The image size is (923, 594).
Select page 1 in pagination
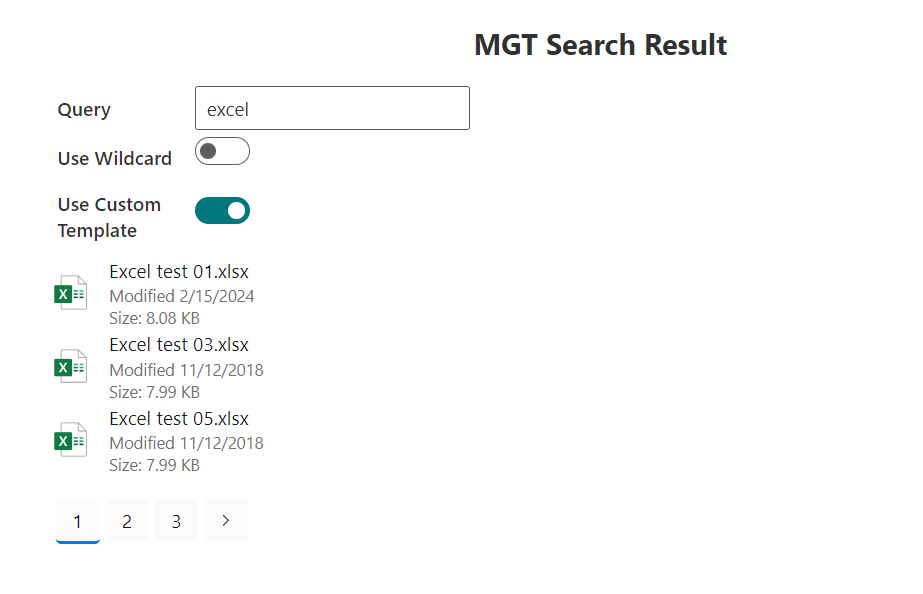tap(78, 521)
